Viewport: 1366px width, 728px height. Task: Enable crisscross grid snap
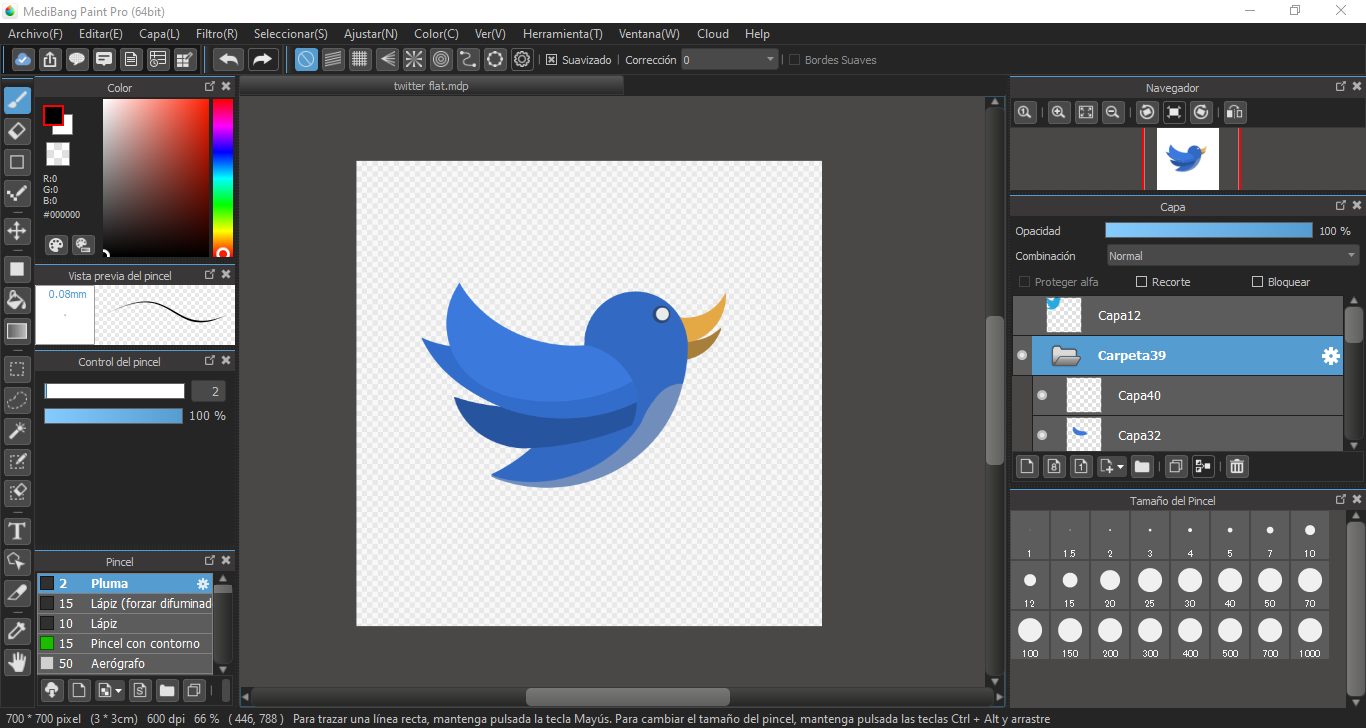click(x=360, y=59)
